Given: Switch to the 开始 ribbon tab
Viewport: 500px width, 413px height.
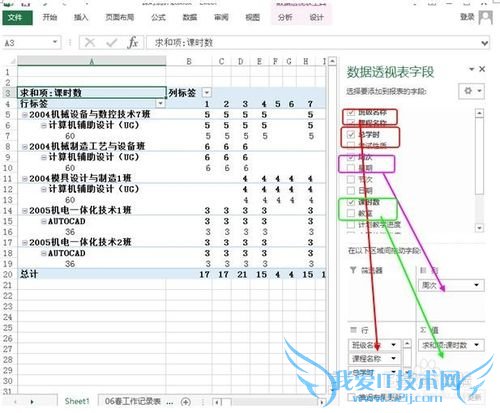Looking at the screenshot, I should [x=50, y=17].
